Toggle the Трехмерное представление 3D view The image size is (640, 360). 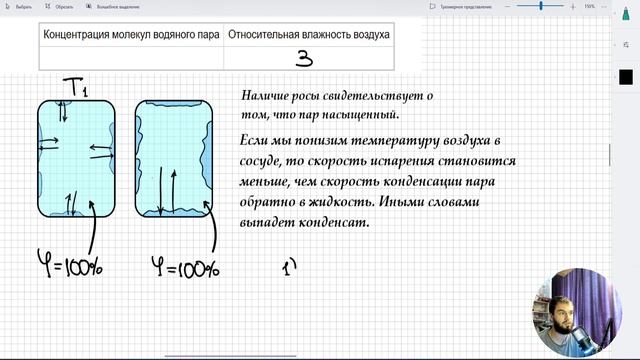461,7
